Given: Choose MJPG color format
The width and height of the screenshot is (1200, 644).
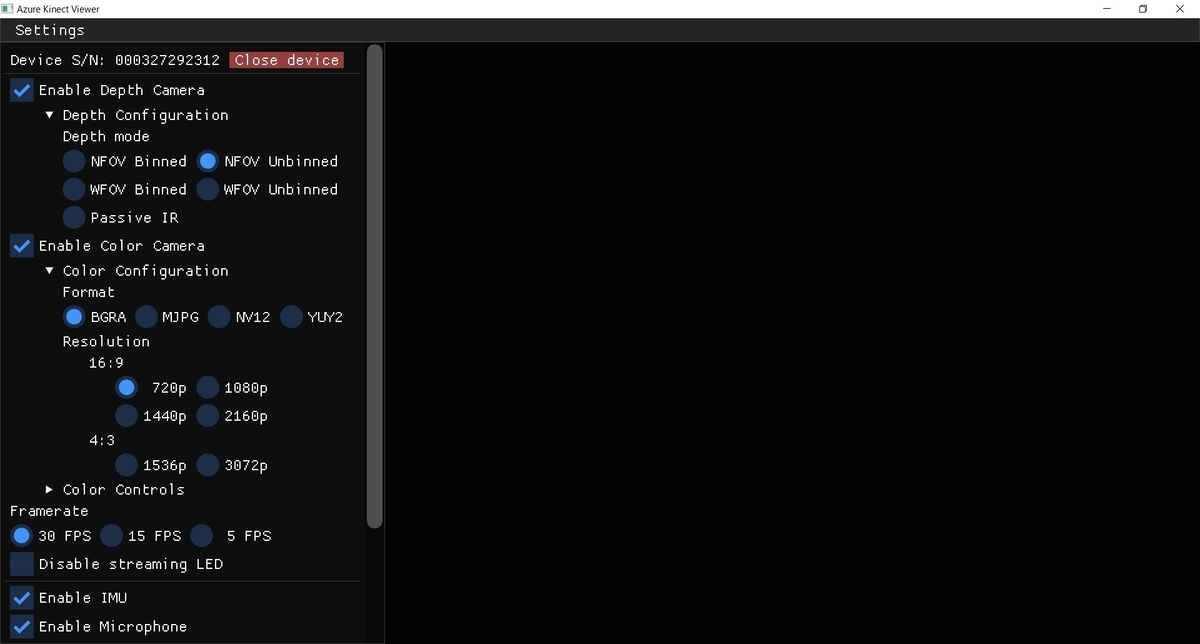Looking at the screenshot, I should coord(146,317).
